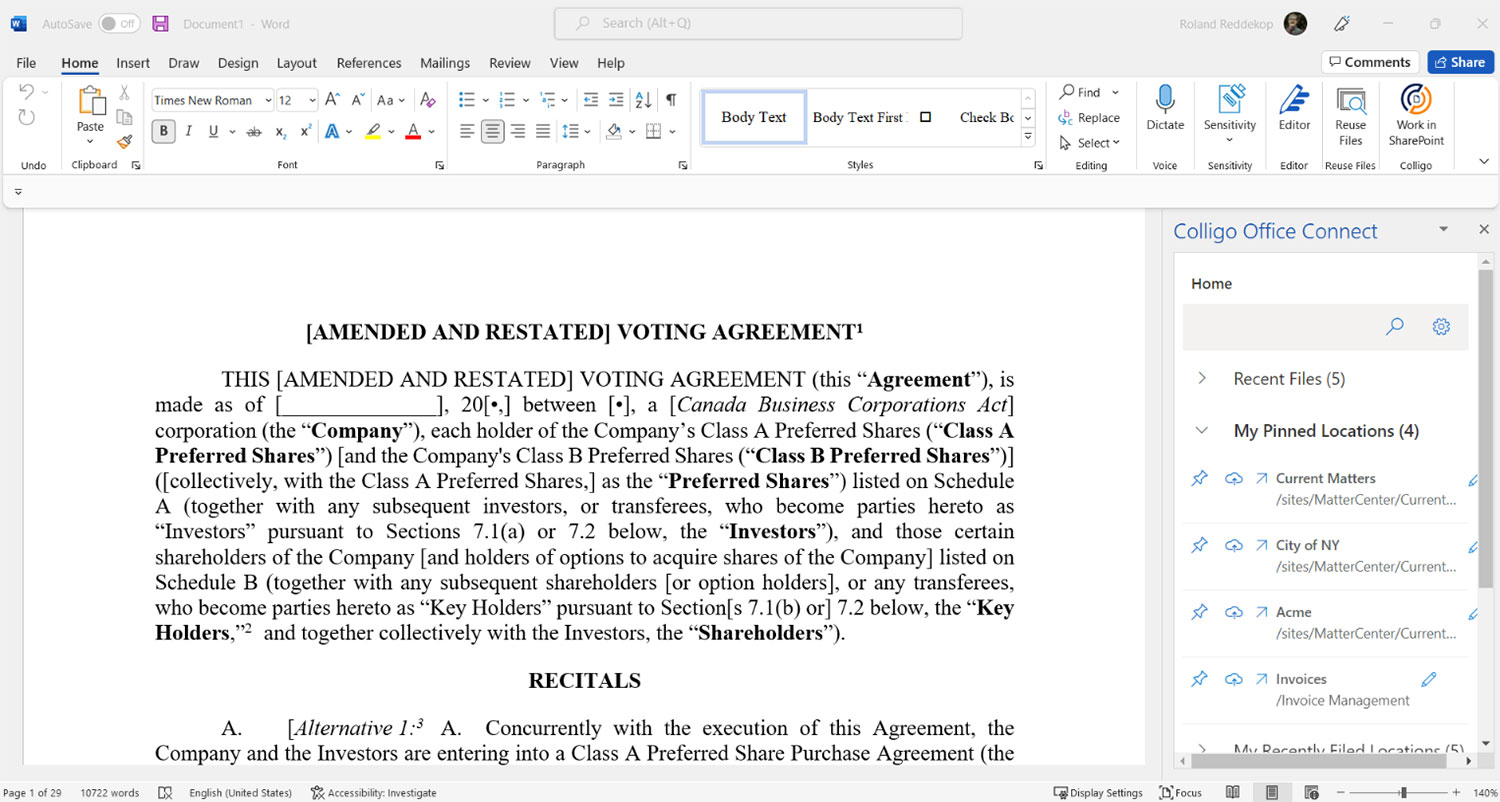Image resolution: width=1500 pixels, height=802 pixels.
Task: Click Colligo Work in SharePoint icon
Action: coord(1416,116)
